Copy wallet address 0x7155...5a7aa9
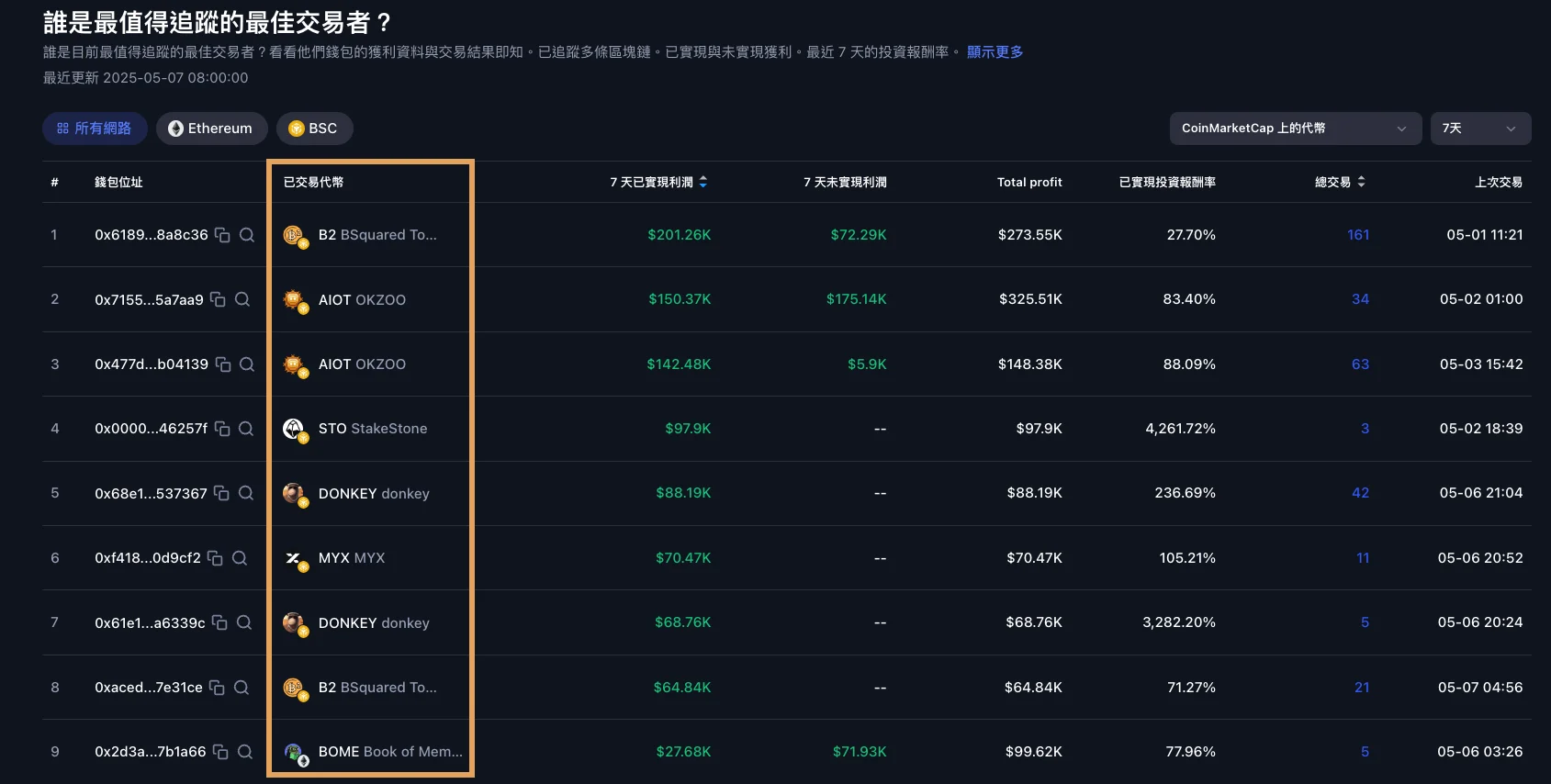 (x=218, y=299)
